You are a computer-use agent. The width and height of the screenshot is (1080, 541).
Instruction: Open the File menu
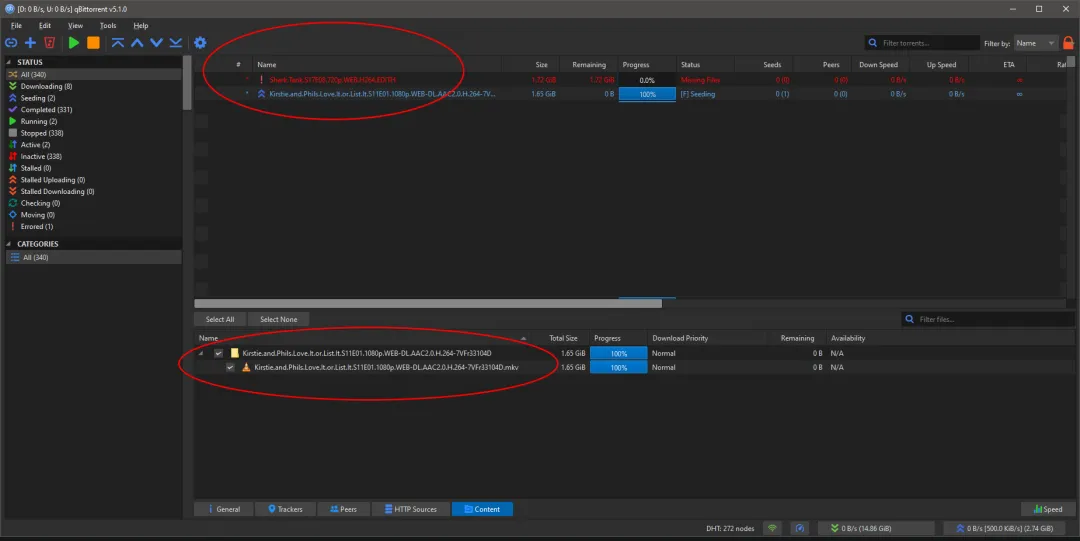coord(17,25)
